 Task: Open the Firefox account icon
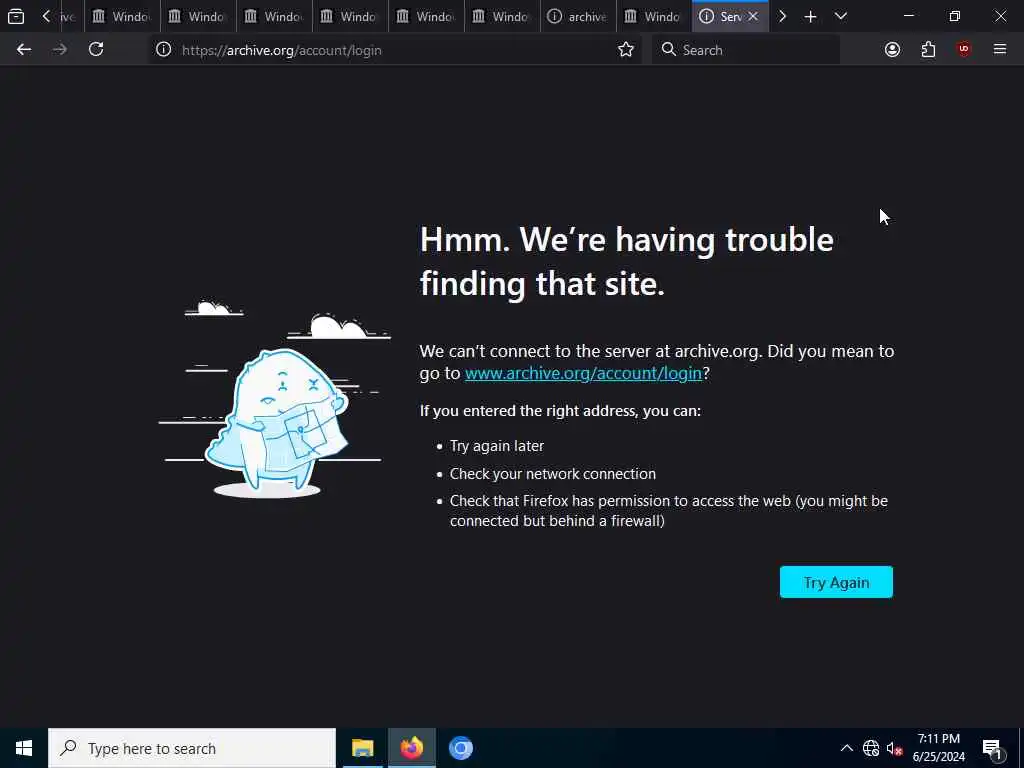(892, 50)
